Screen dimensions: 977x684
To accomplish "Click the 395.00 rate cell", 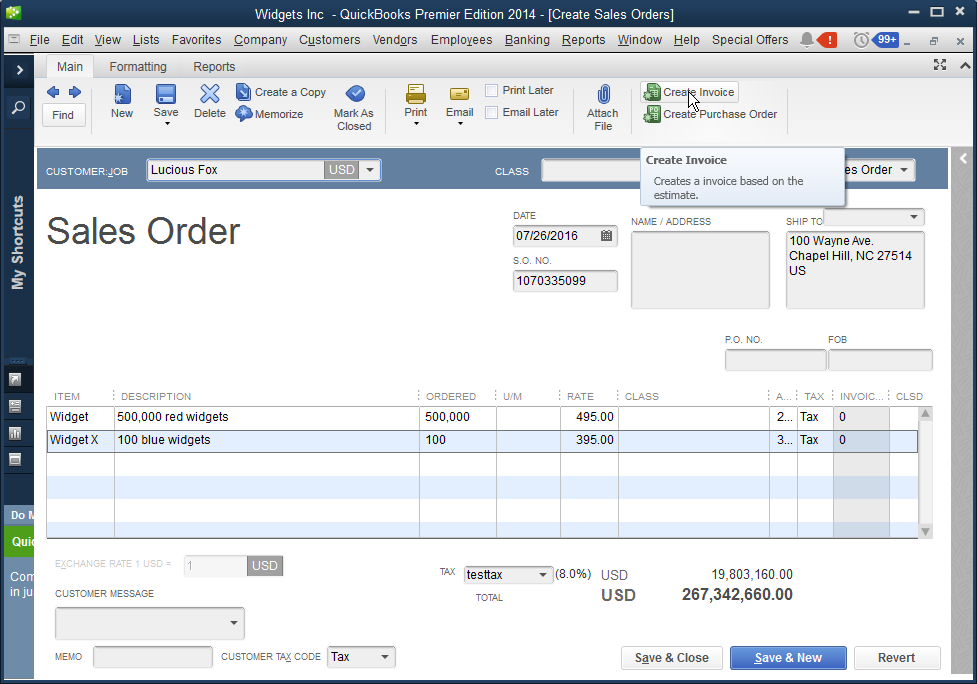I will coord(589,440).
